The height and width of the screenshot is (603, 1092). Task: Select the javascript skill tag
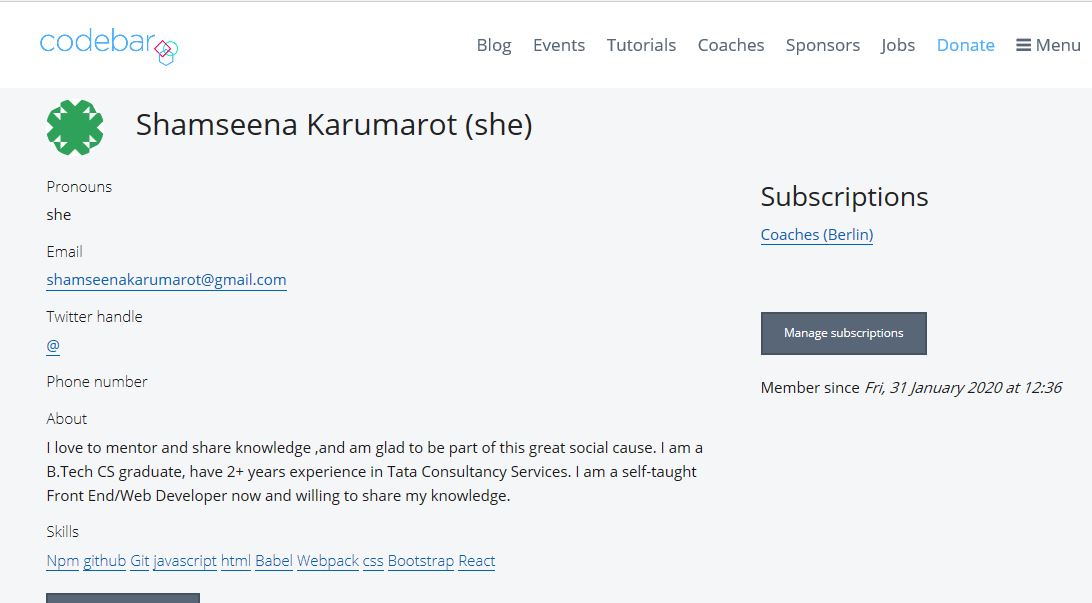tap(185, 561)
